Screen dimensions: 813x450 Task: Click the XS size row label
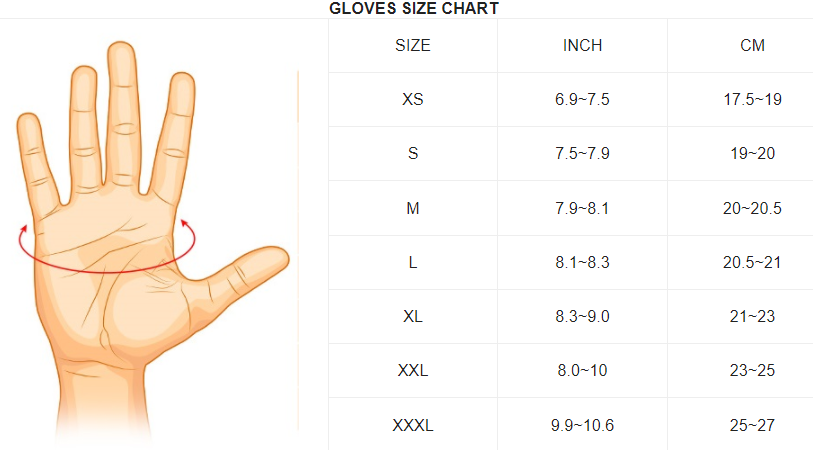click(x=413, y=100)
